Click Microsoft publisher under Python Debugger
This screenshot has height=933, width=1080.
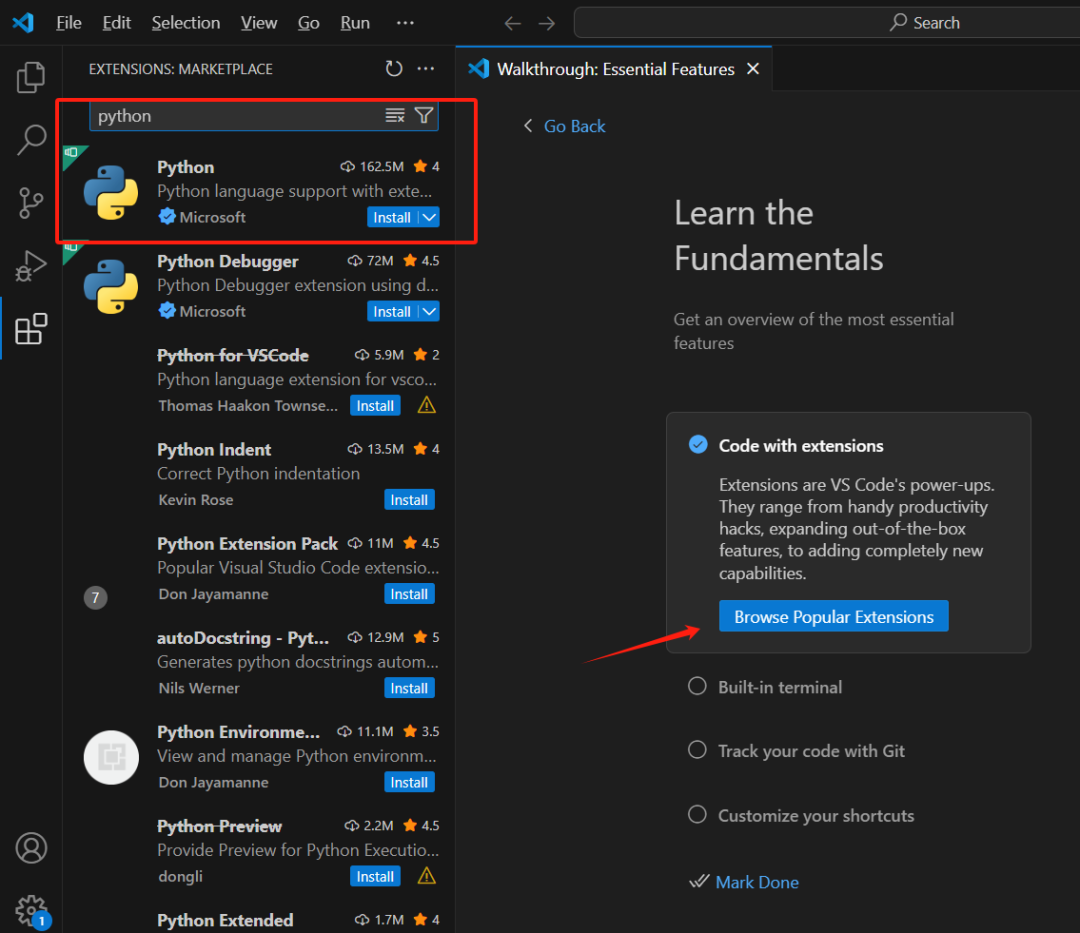coord(212,311)
